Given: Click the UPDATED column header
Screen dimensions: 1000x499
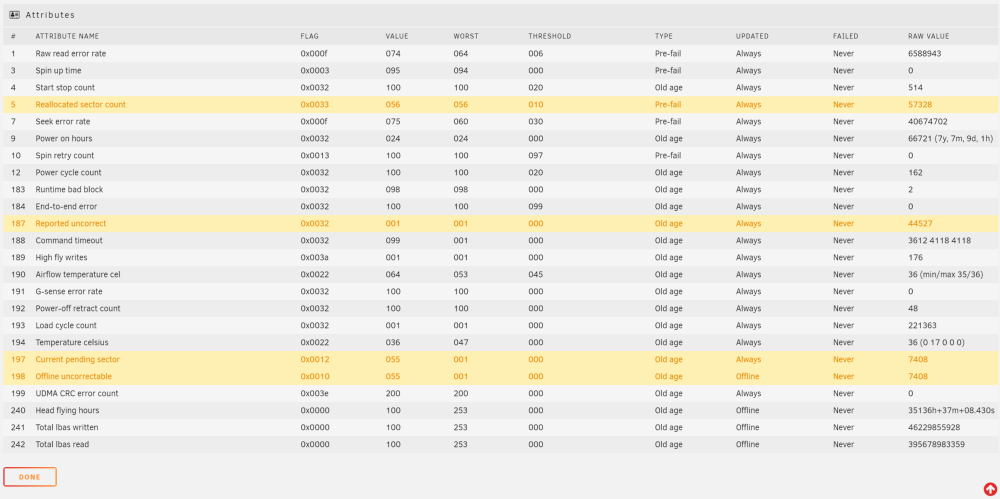Looking at the screenshot, I should [x=752, y=36].
